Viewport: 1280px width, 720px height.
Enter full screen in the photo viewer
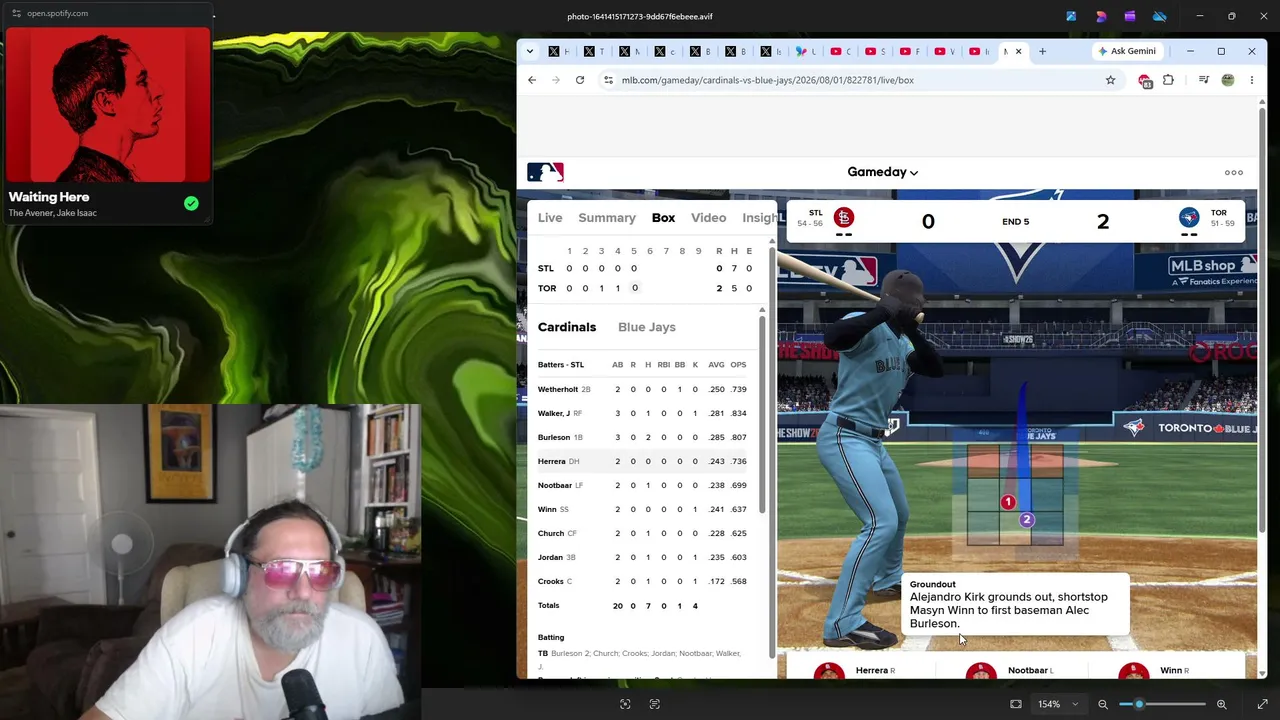click(x=1262, y=704)
